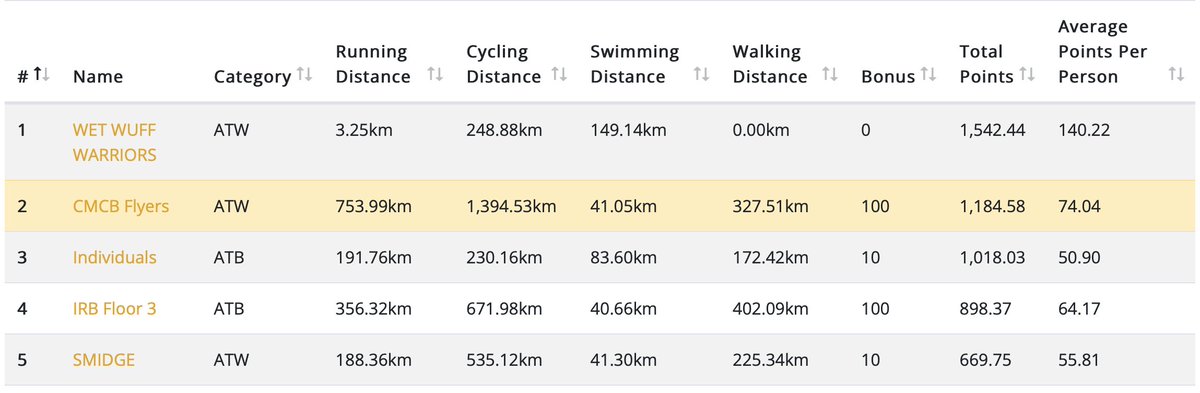This screenshot has width=1200, height=393.
Task: Visit IRB Floor 3 team page
Action: coord(115,309)
